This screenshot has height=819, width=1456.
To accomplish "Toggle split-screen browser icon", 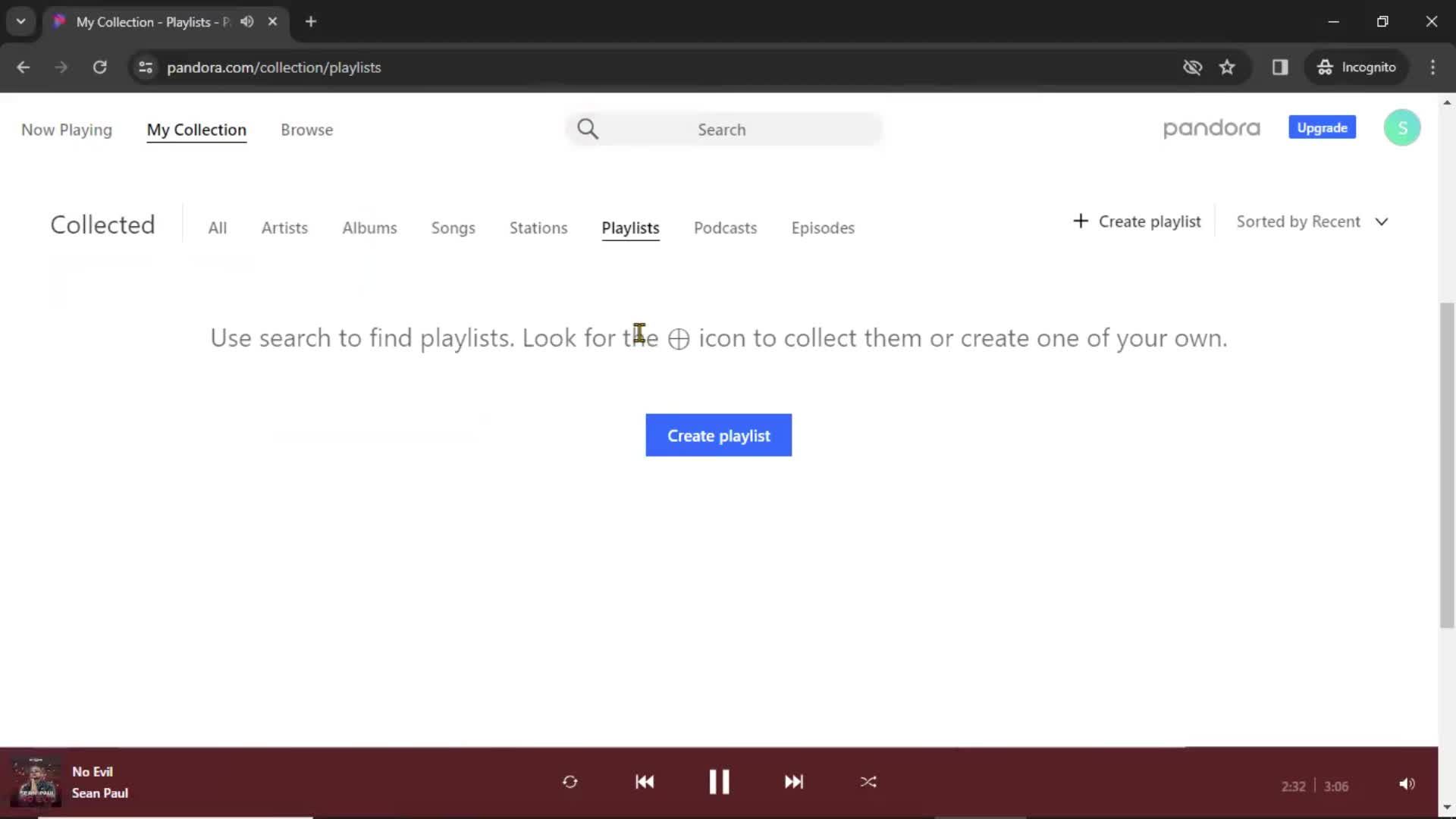I will [x=1280, y=67].
